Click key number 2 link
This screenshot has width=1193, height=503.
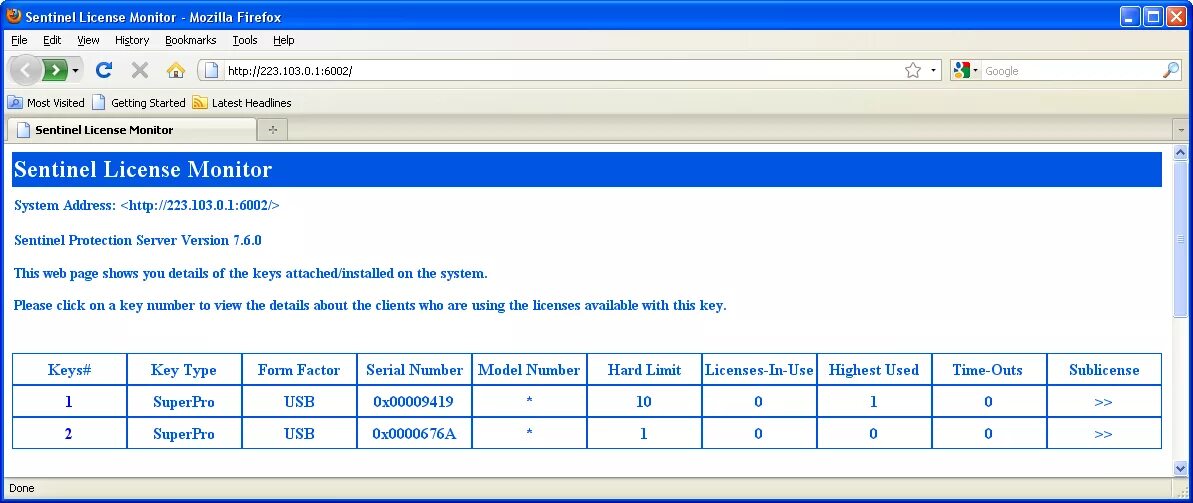[69, 434]
